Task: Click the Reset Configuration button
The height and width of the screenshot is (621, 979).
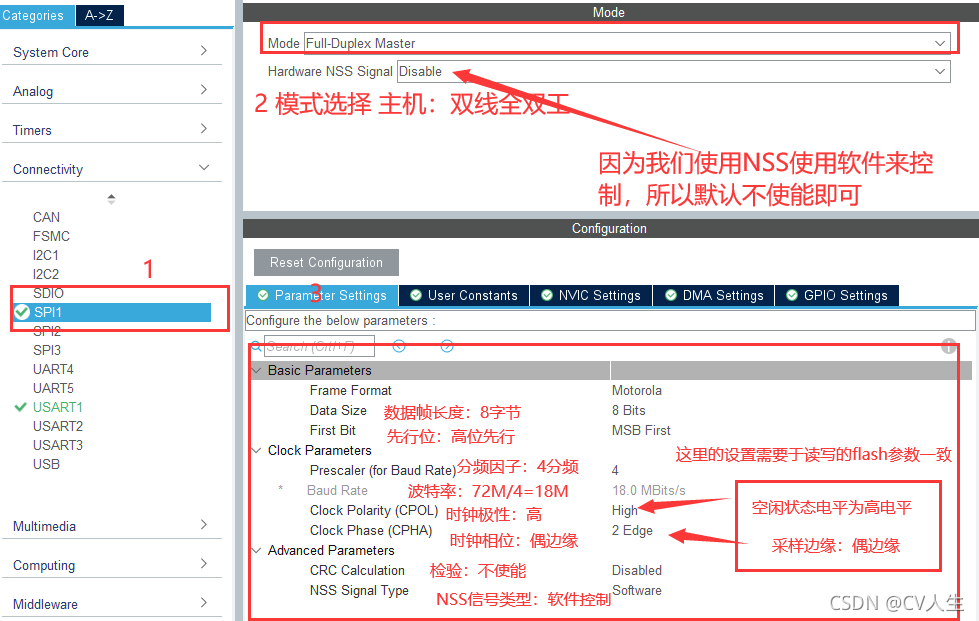Action: click(325, 260)
